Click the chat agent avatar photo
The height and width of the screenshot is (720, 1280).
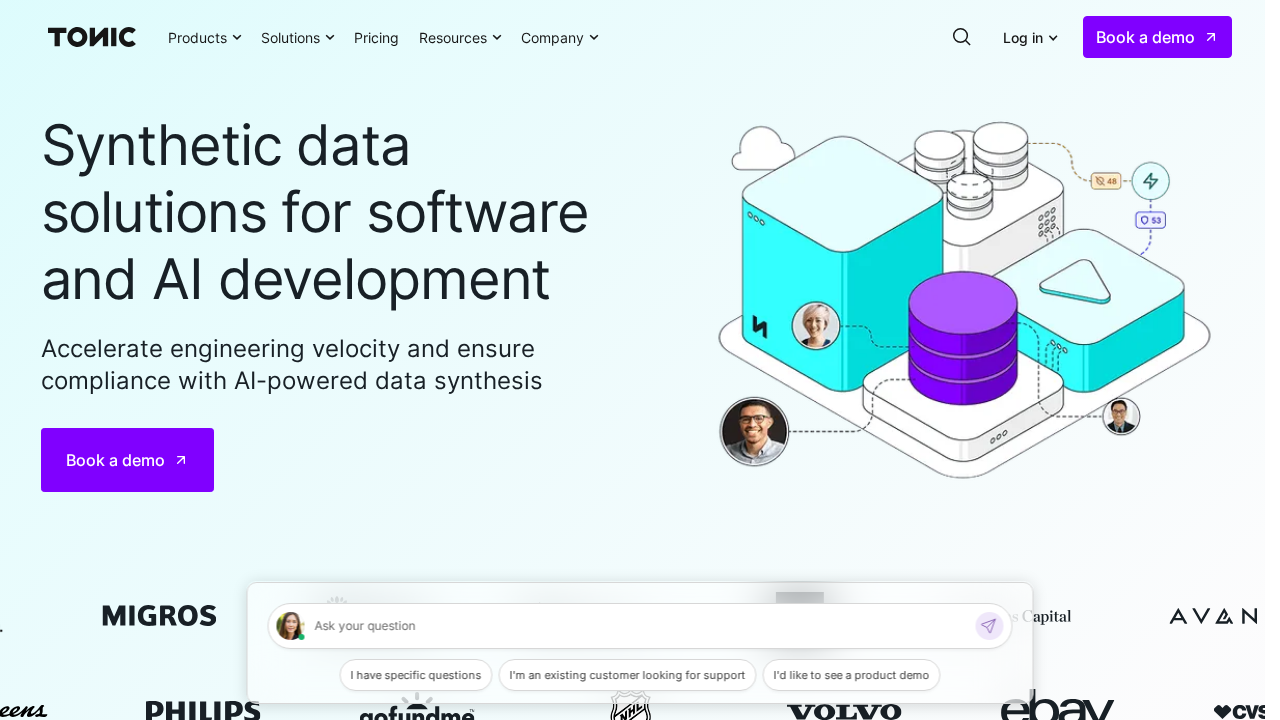290,626
